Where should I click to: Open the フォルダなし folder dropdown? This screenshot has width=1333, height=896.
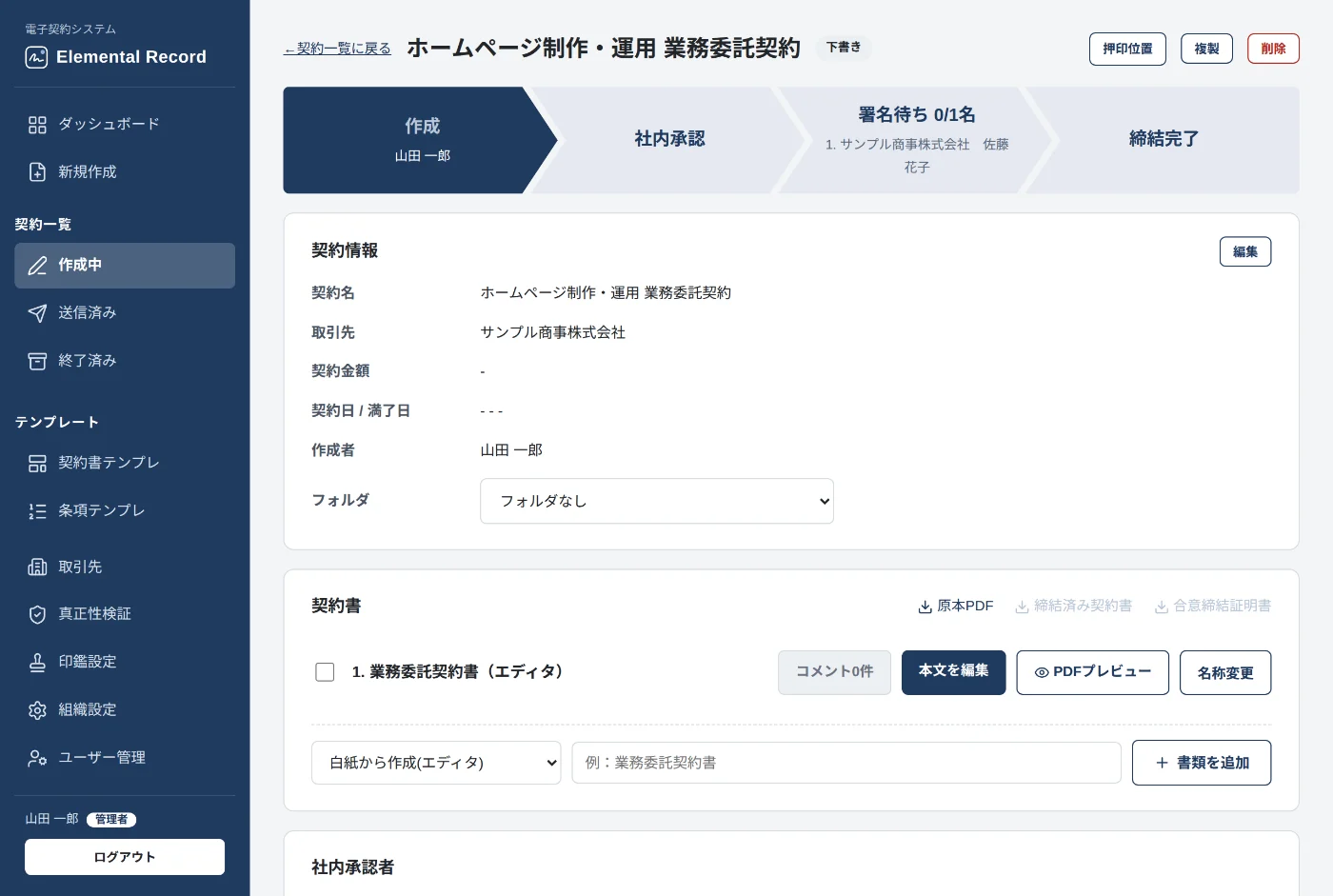[657, 501]
